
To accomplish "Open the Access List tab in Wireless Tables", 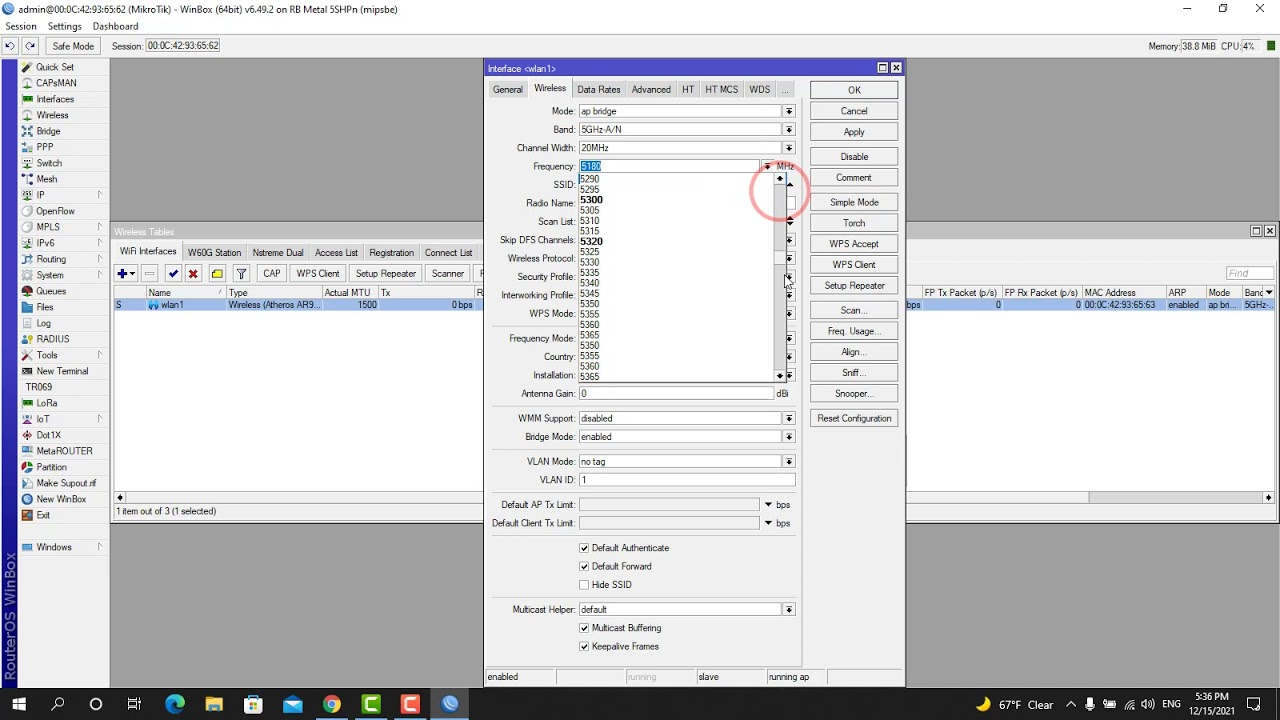I will 336,253.
